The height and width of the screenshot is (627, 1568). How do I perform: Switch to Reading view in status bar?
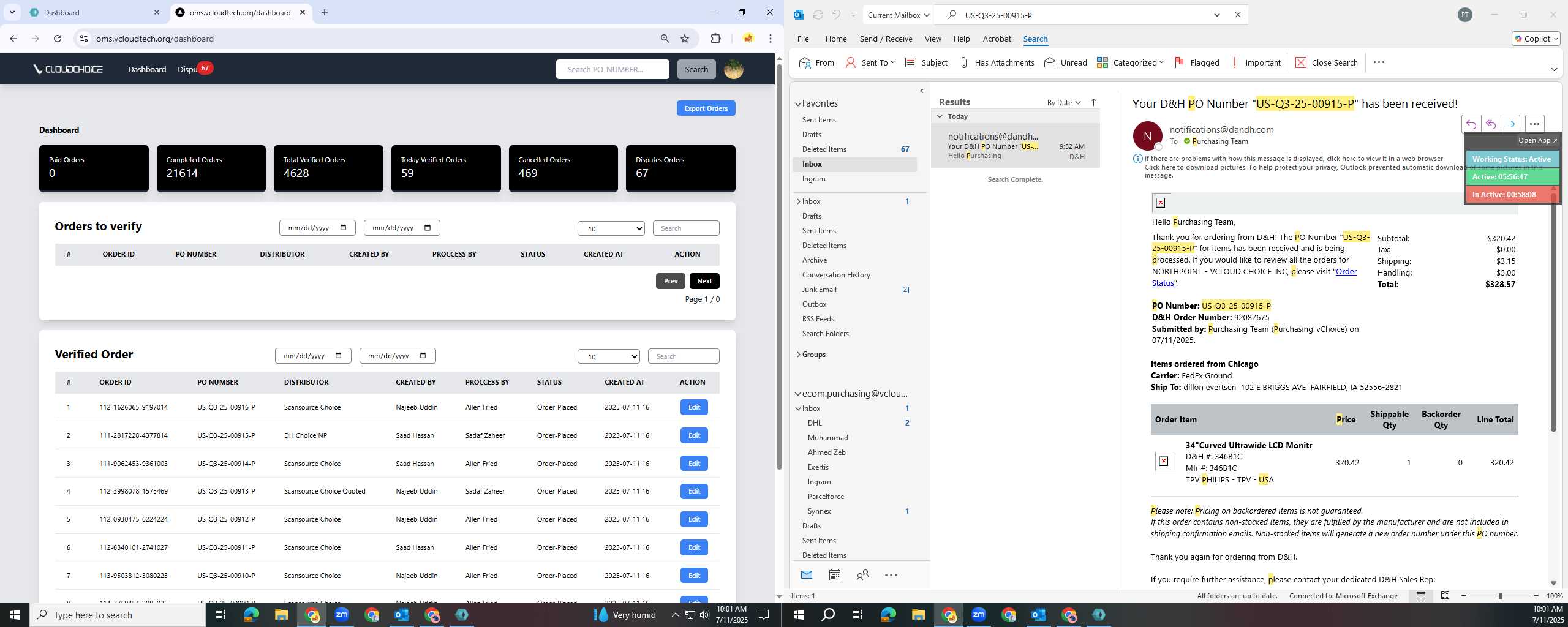(1445, 596)
